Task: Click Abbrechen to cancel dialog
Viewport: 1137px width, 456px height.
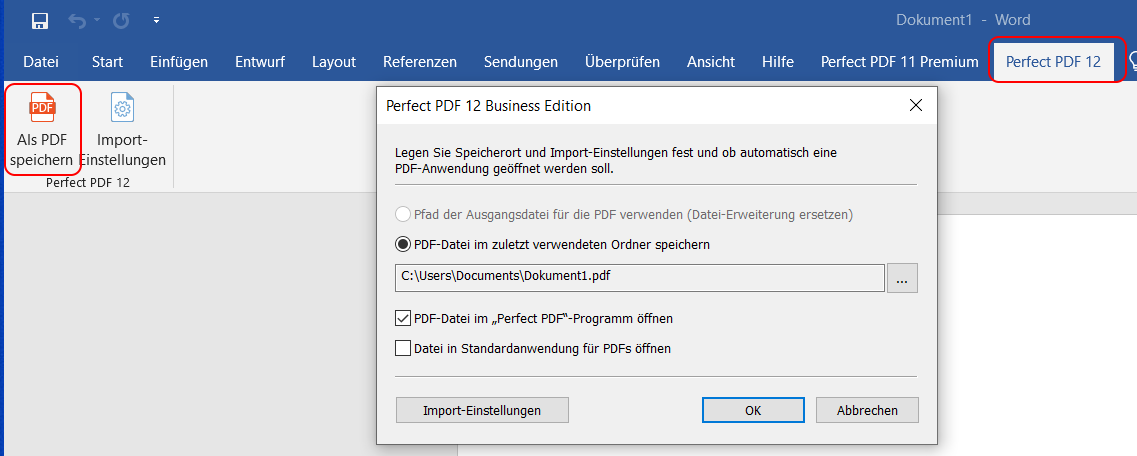Action: tap(867, 410)
